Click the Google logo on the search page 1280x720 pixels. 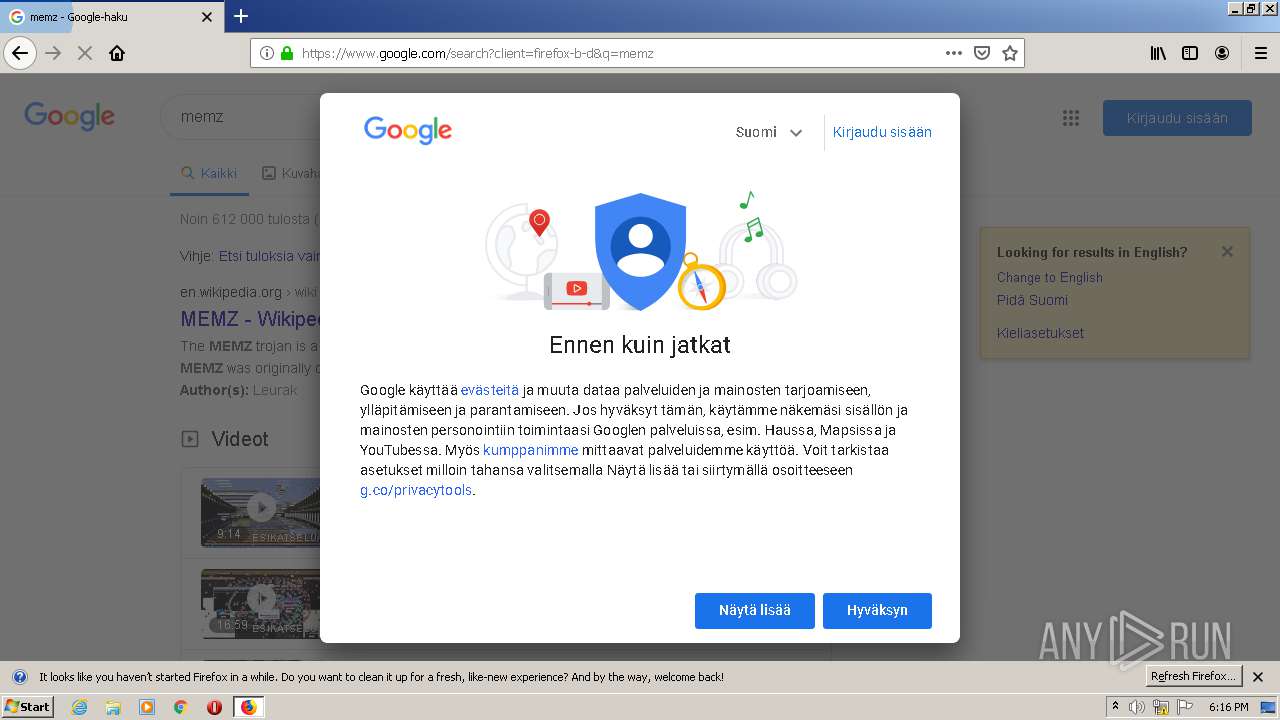(x=70, y=116)
